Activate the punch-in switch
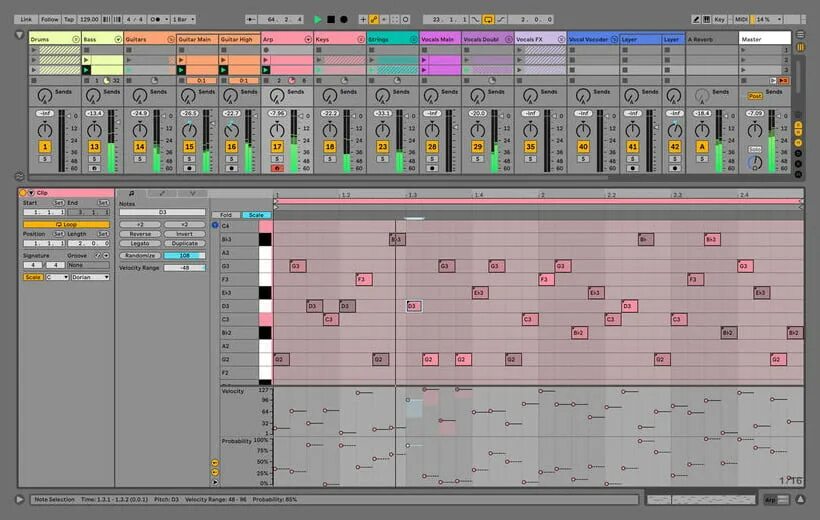This screenshot has height=520, width=820. point(475,19)
